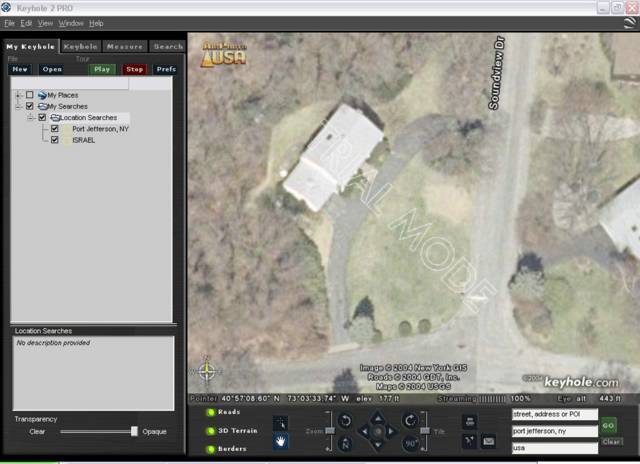Reset view to north-up
The image size is (640, 464).
[345, 443]
